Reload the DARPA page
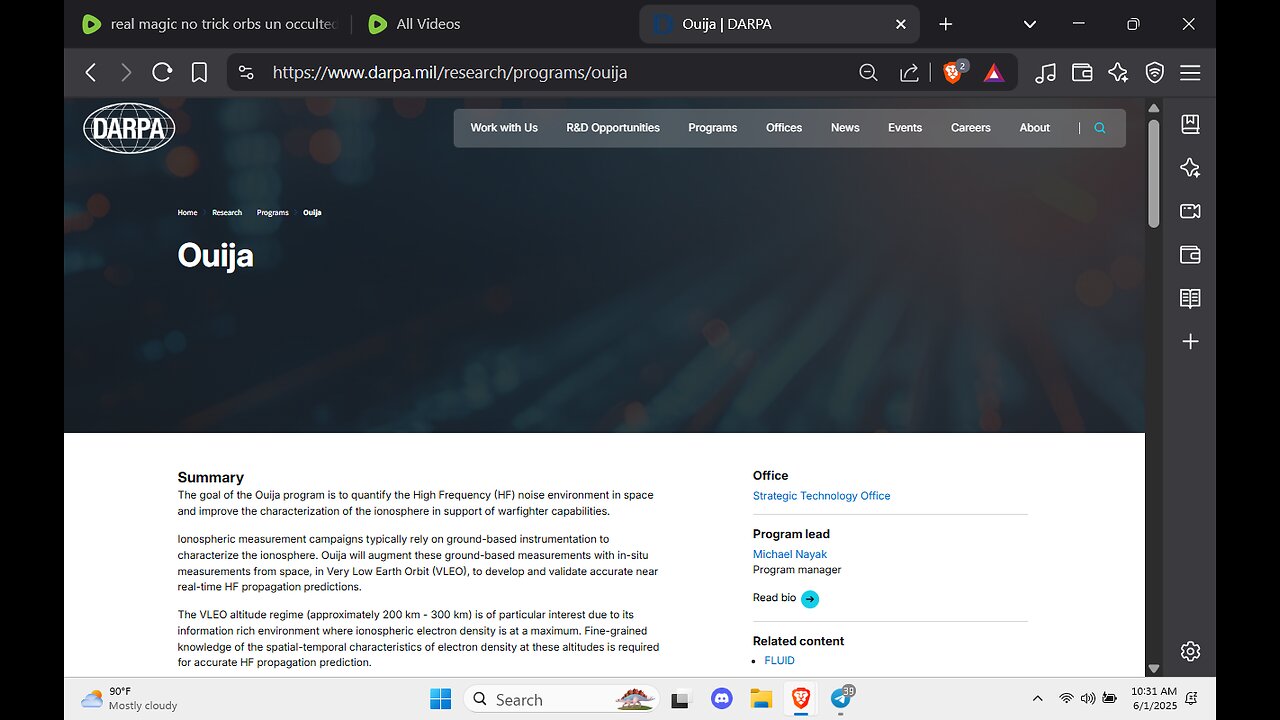This screenshot has height=720, width=1280. click(162, 72)
